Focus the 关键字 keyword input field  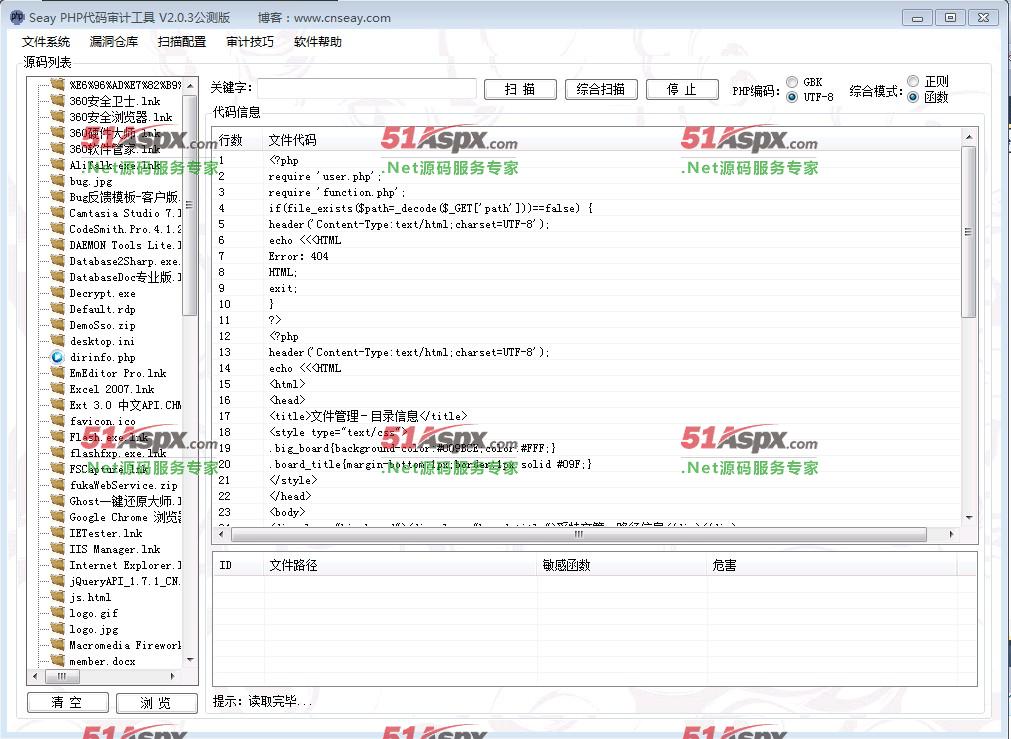tap(367, 88)
